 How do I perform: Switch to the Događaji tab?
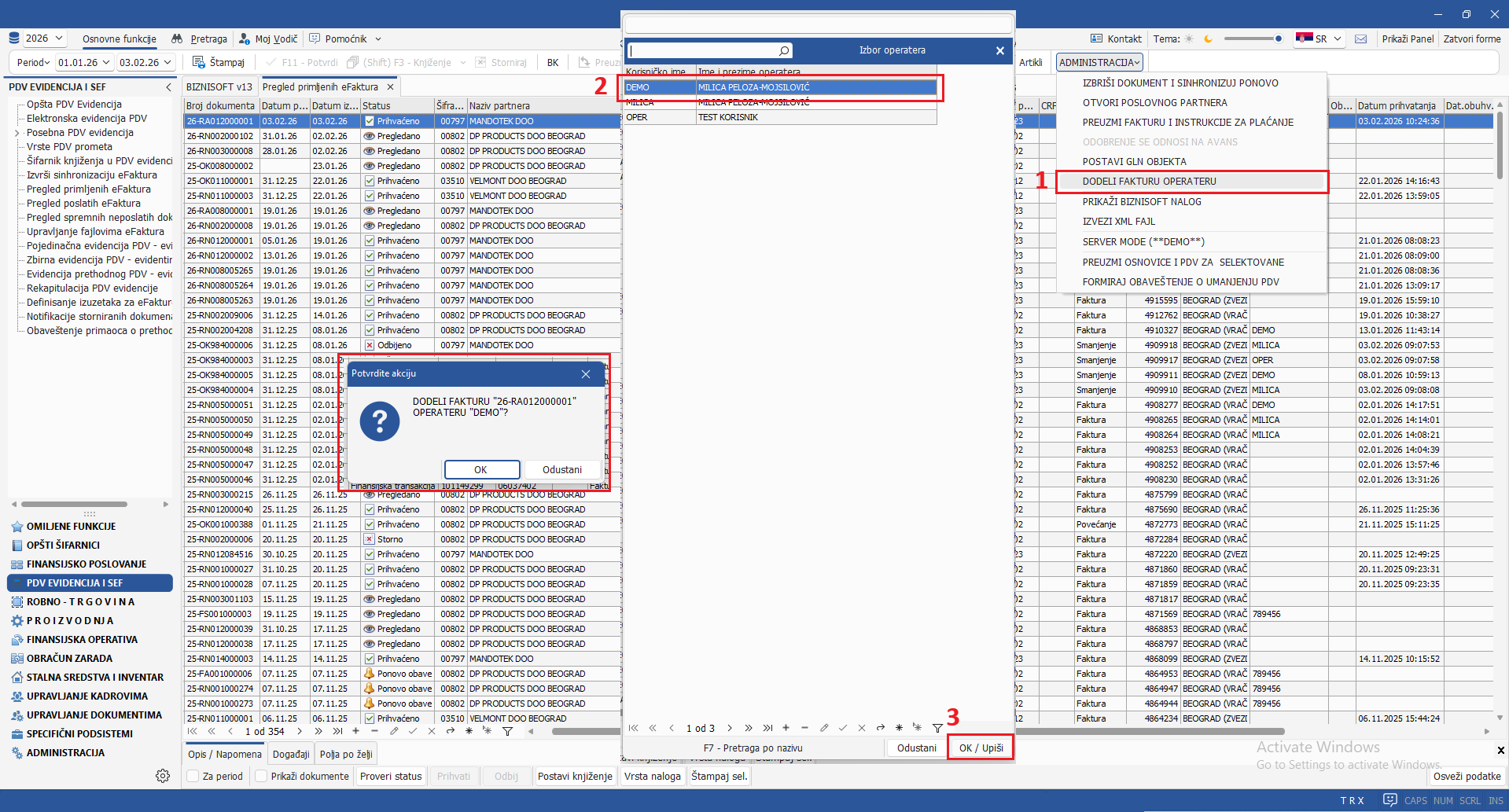point(291,754)
